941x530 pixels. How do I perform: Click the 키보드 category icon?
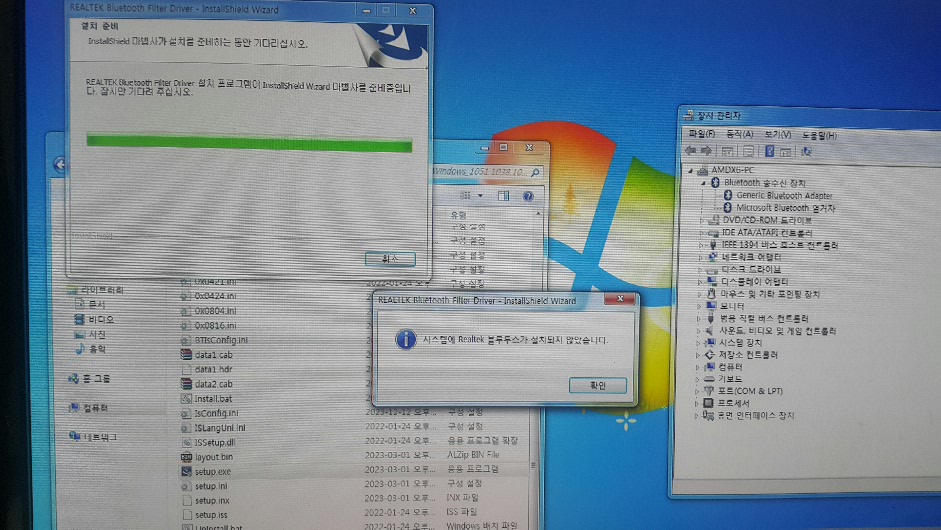point(709,379)
